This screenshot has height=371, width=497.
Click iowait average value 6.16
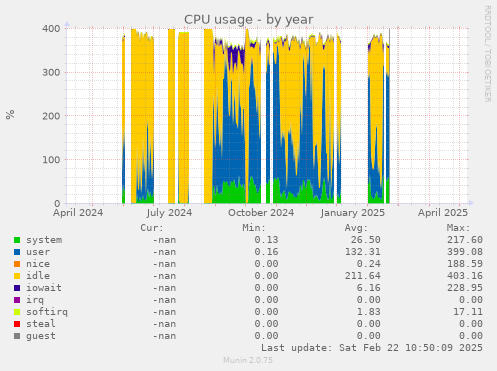tap(369, 288)
